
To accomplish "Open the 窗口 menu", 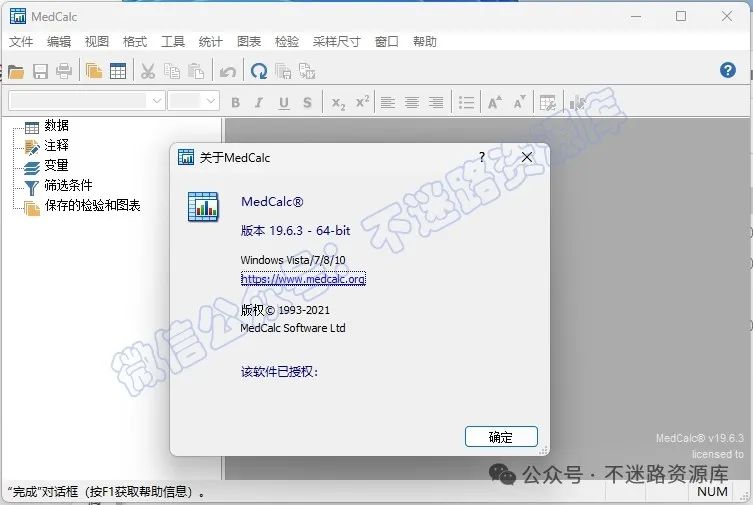I will coord(387,42).
